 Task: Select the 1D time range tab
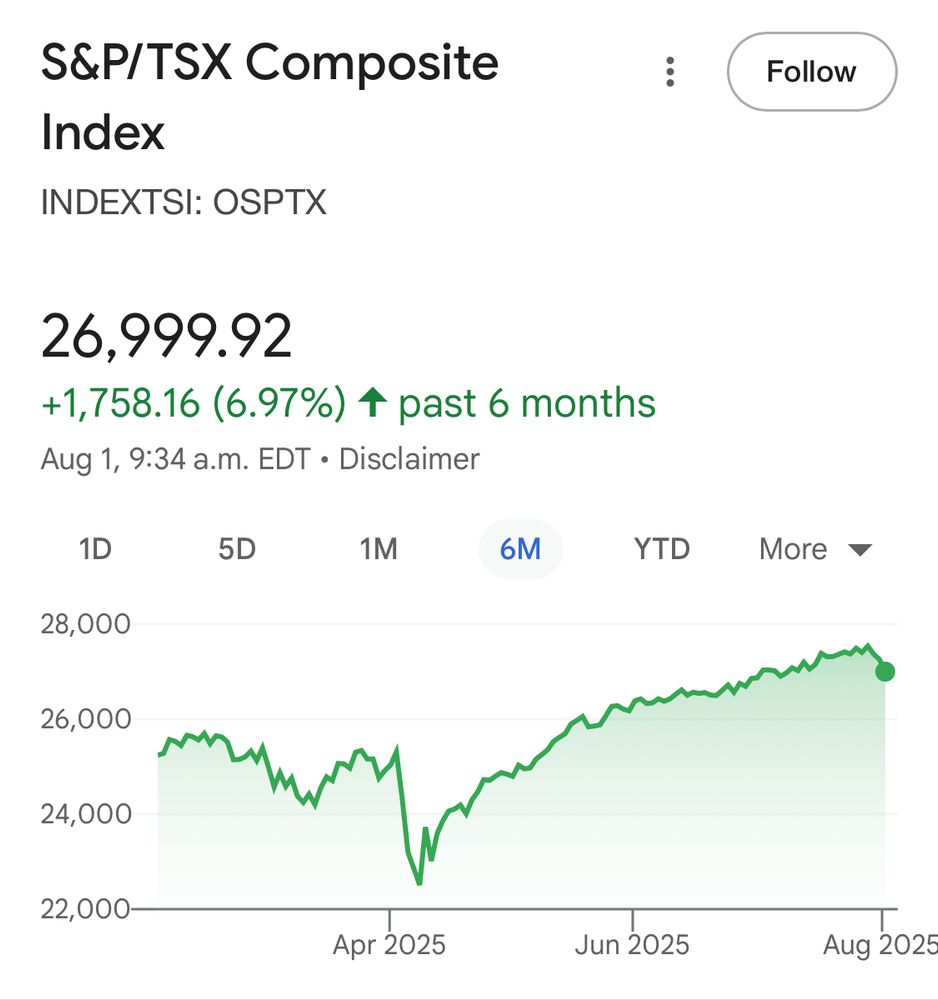(95, 549)
